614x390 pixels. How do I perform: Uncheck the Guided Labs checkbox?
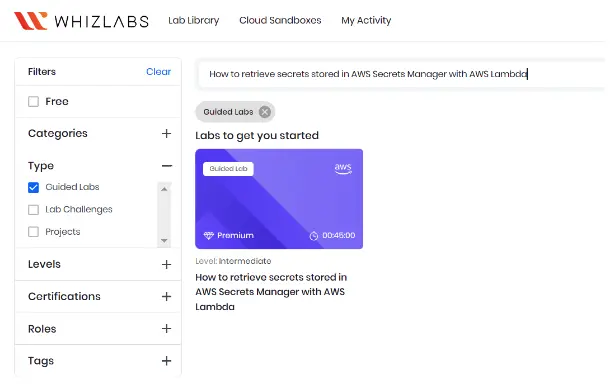[x=34, y=188]
